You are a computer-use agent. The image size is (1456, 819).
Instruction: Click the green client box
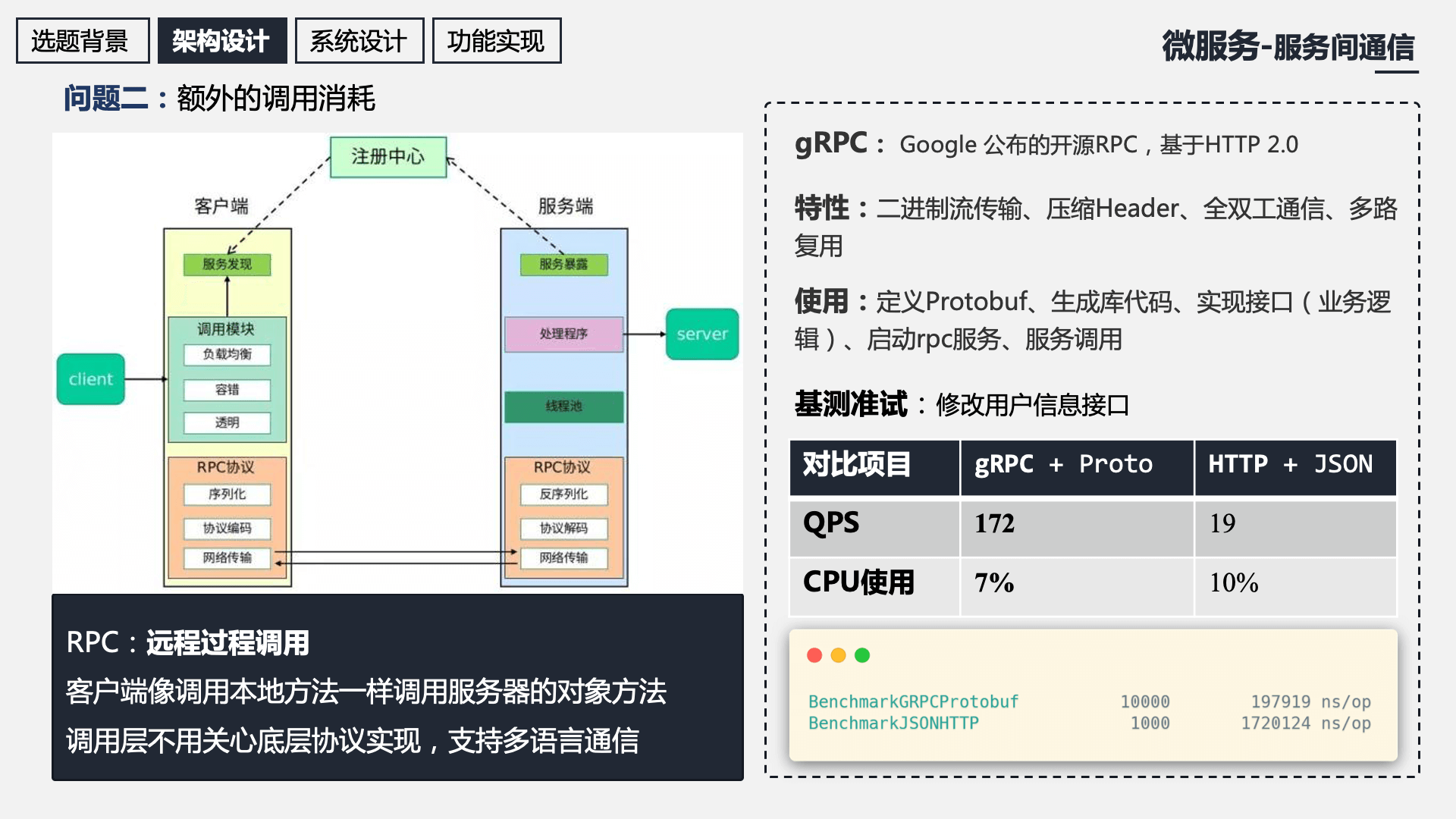point(90,379)
